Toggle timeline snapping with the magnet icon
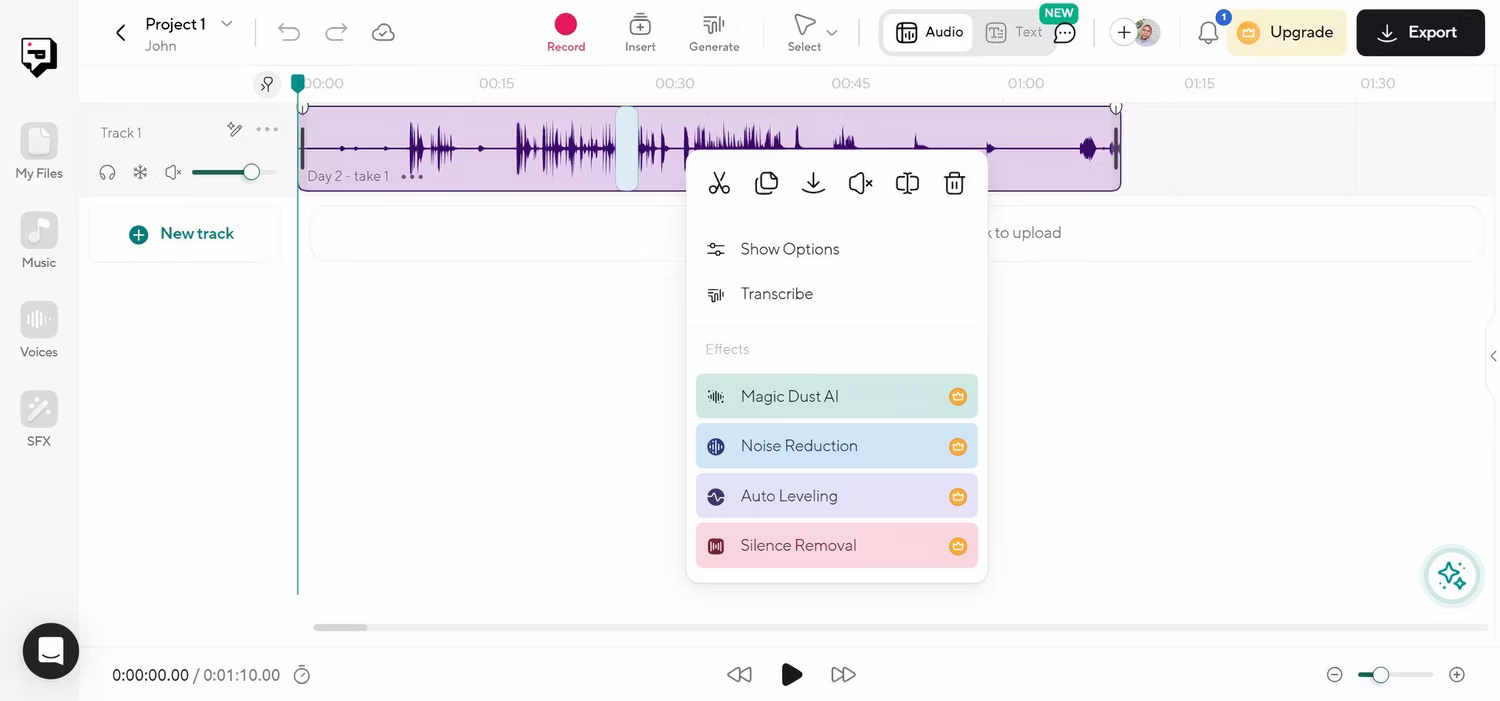Screen dimensions: 1500x701 click(268, 84)
